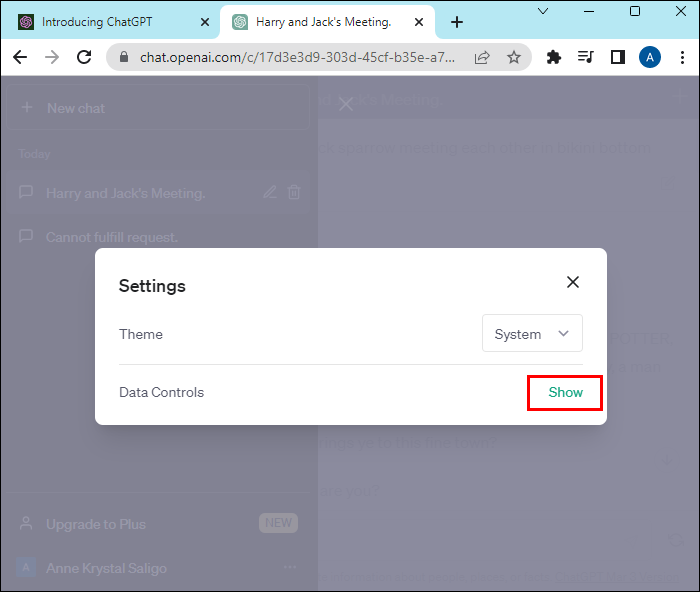The width and height of the screenshot is (700, 592).
Task: Close the Settings dialog
Action: point(573,282)
